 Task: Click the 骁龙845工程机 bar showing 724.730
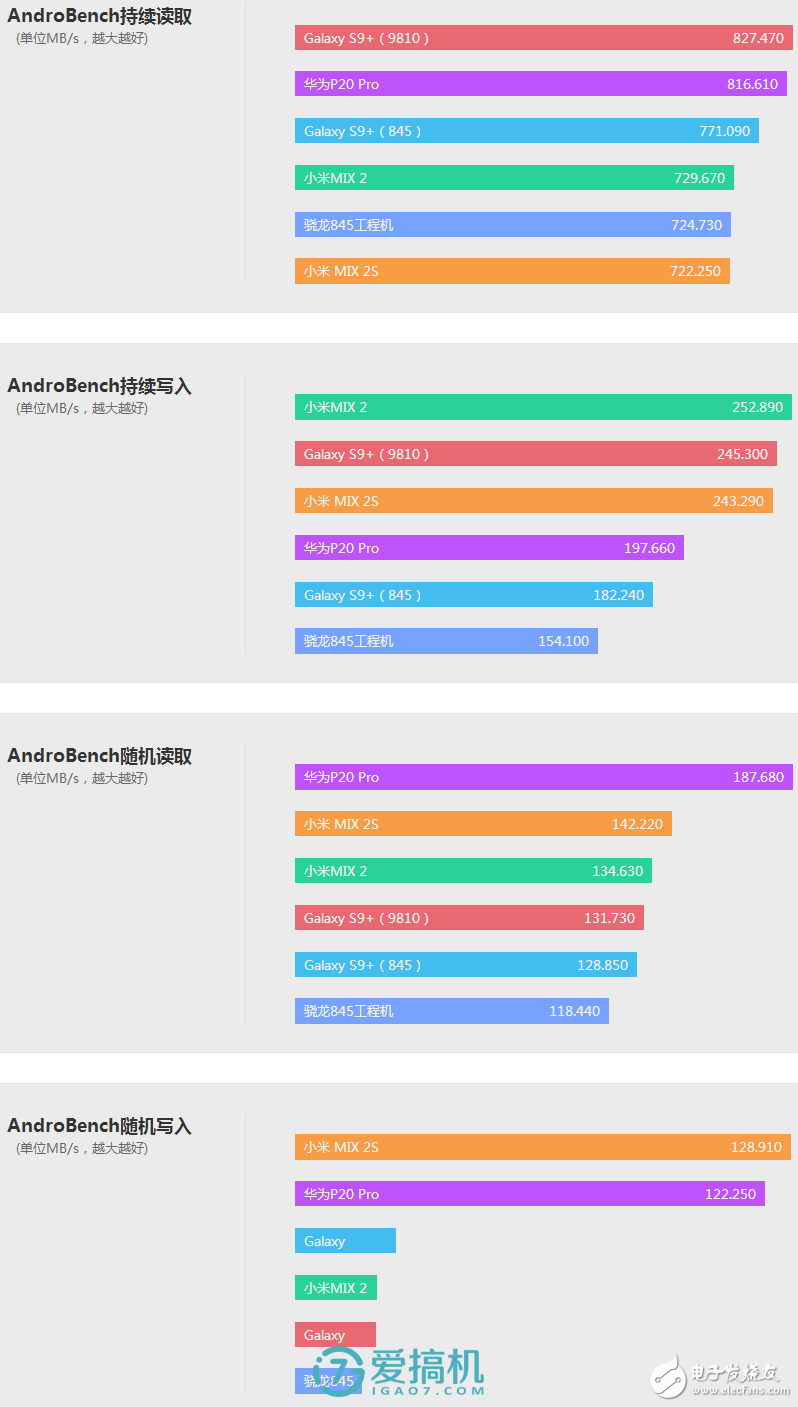coord(512,225)
